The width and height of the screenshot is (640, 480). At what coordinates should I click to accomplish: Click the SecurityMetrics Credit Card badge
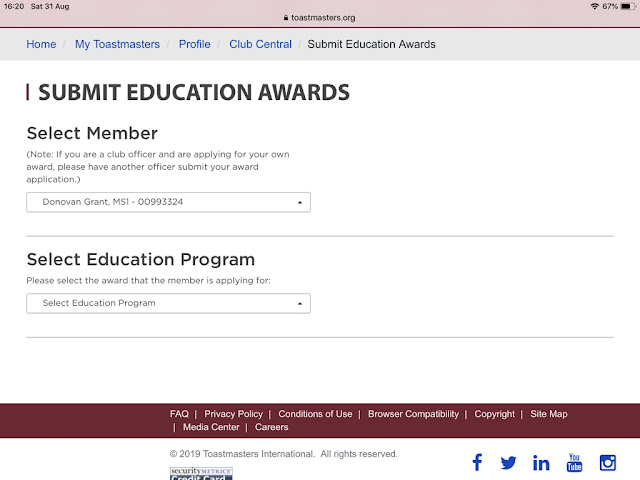tap(201, 473)
